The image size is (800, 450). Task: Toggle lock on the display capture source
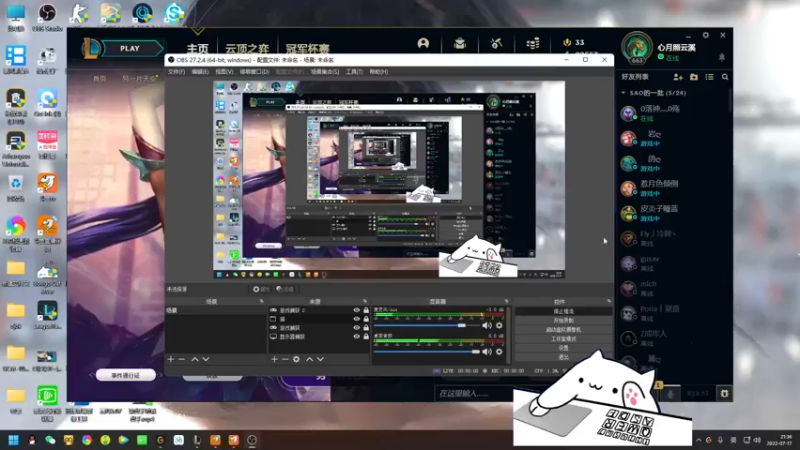[366, 336]
